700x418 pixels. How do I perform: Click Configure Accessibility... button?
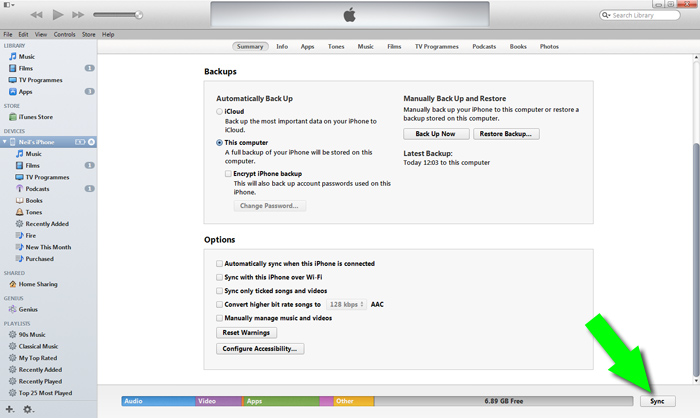pyautogui.click(x=260, y=348)
